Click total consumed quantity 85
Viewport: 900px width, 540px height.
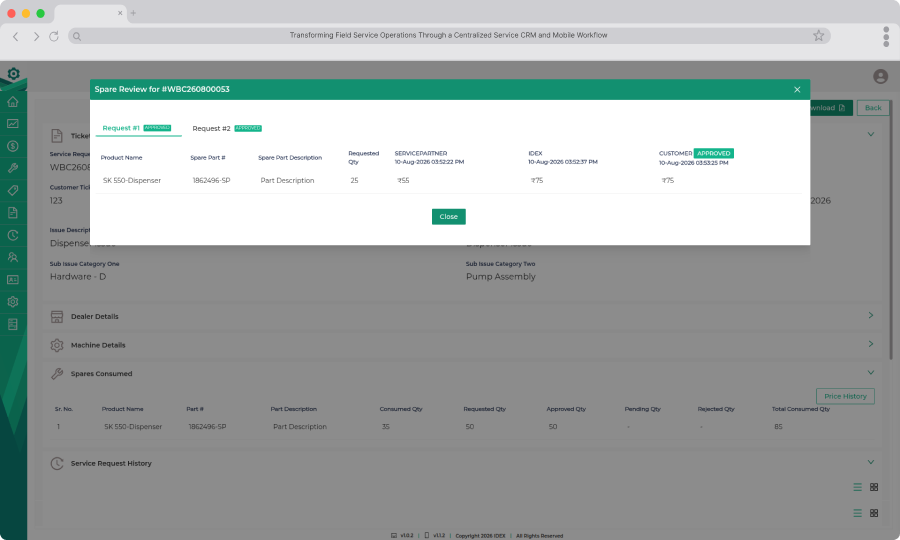click(x=778, y=426)
